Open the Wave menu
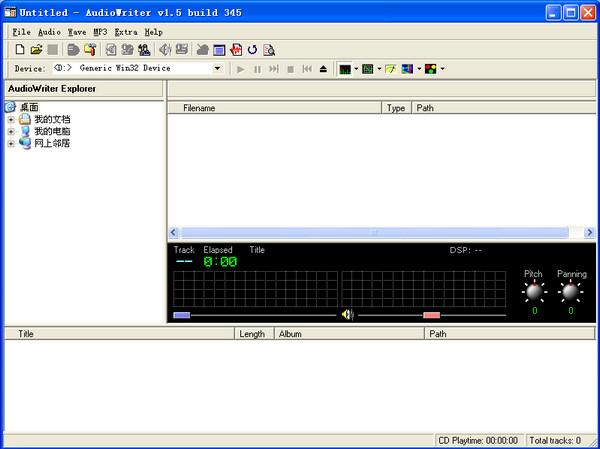The height and width of the screenshot is (449, 600). point(77,32)
